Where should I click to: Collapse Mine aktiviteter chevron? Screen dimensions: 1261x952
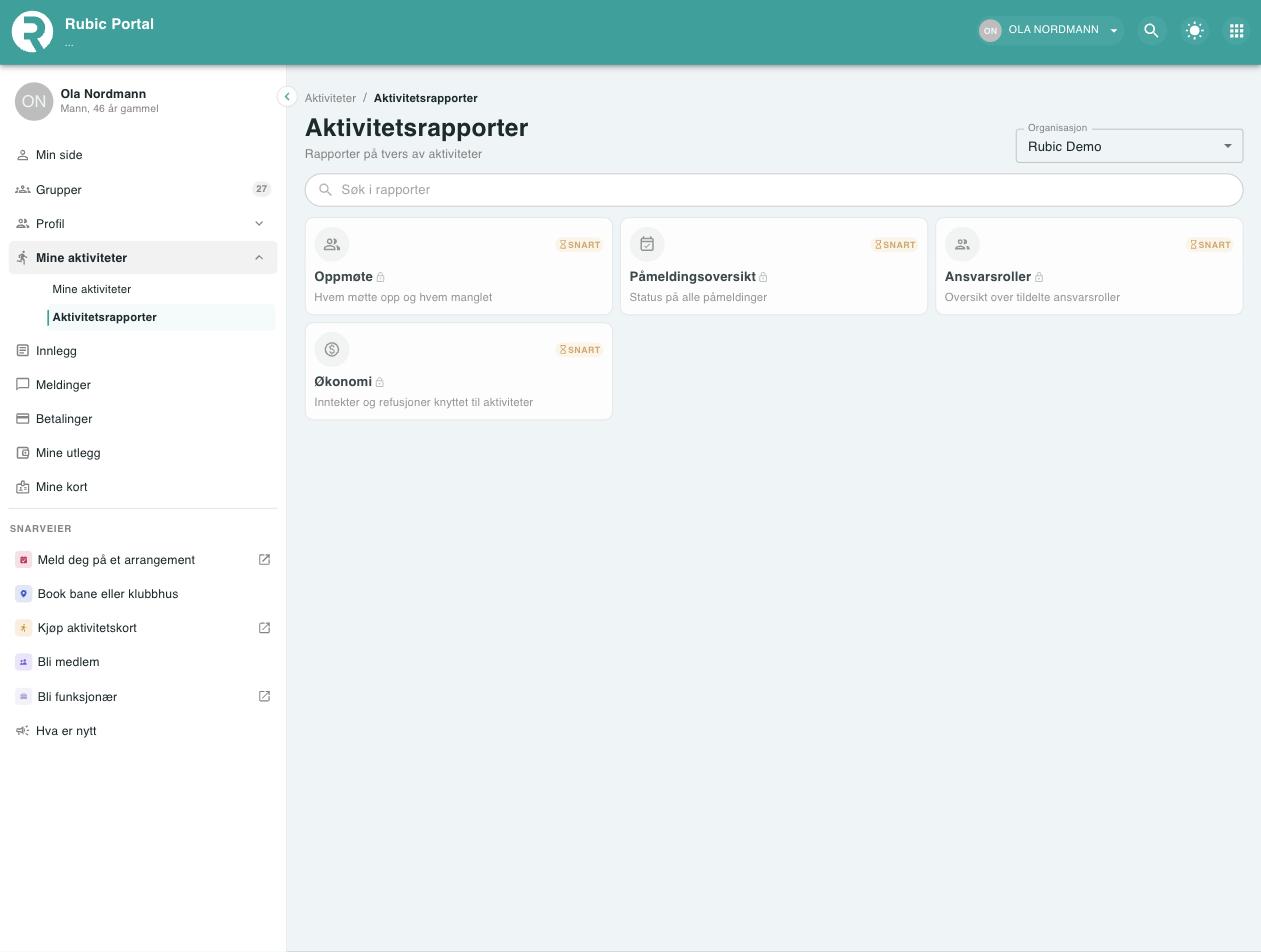click(259, 257)
